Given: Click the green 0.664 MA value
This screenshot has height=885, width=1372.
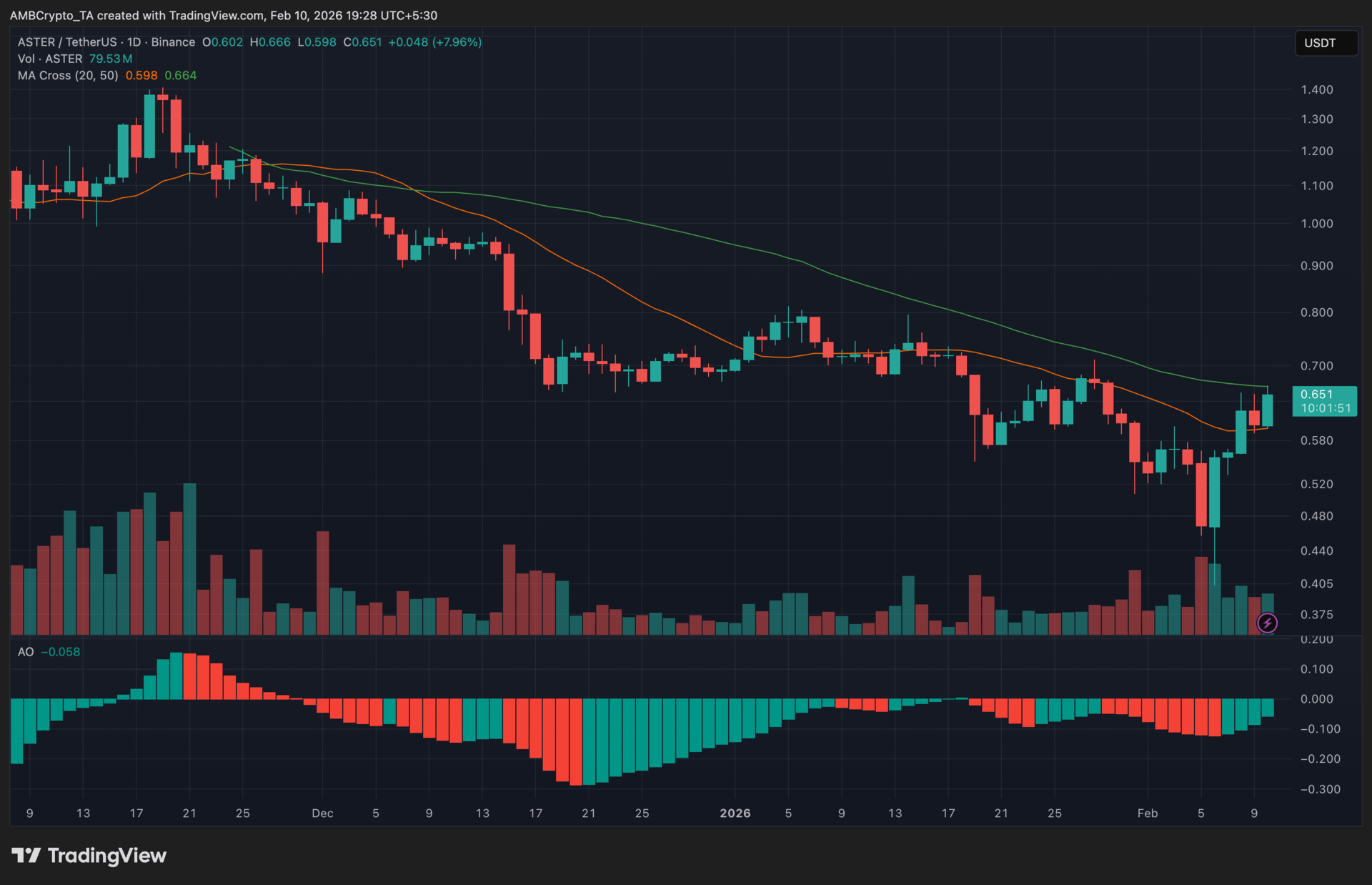Looking at the screenshot, I should pyautogui.click(x=180, y=75).
